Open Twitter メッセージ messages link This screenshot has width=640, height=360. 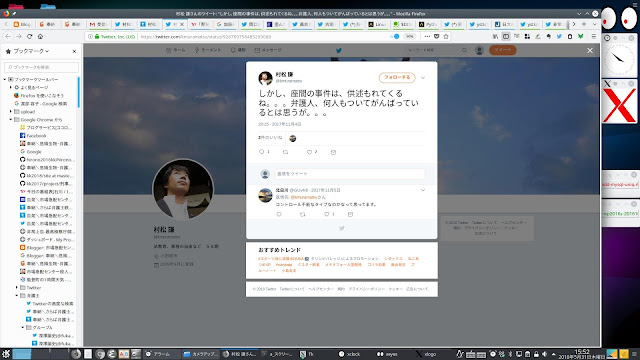coord(268,50)
